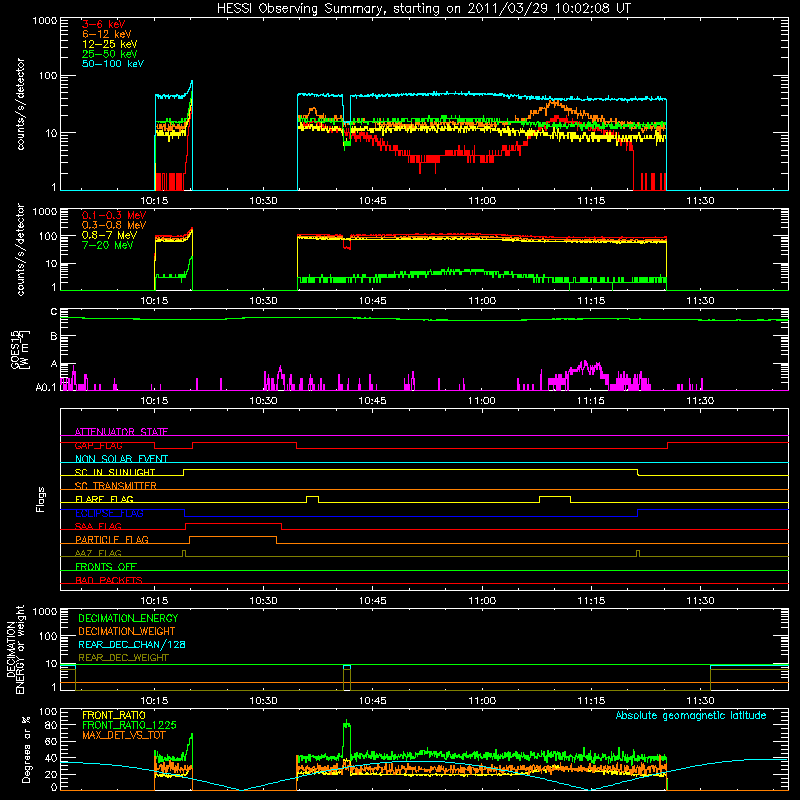Select the BAD_PACKETS flag label
The width and height of the screenshot is (800, 800).
coord(109,580)
